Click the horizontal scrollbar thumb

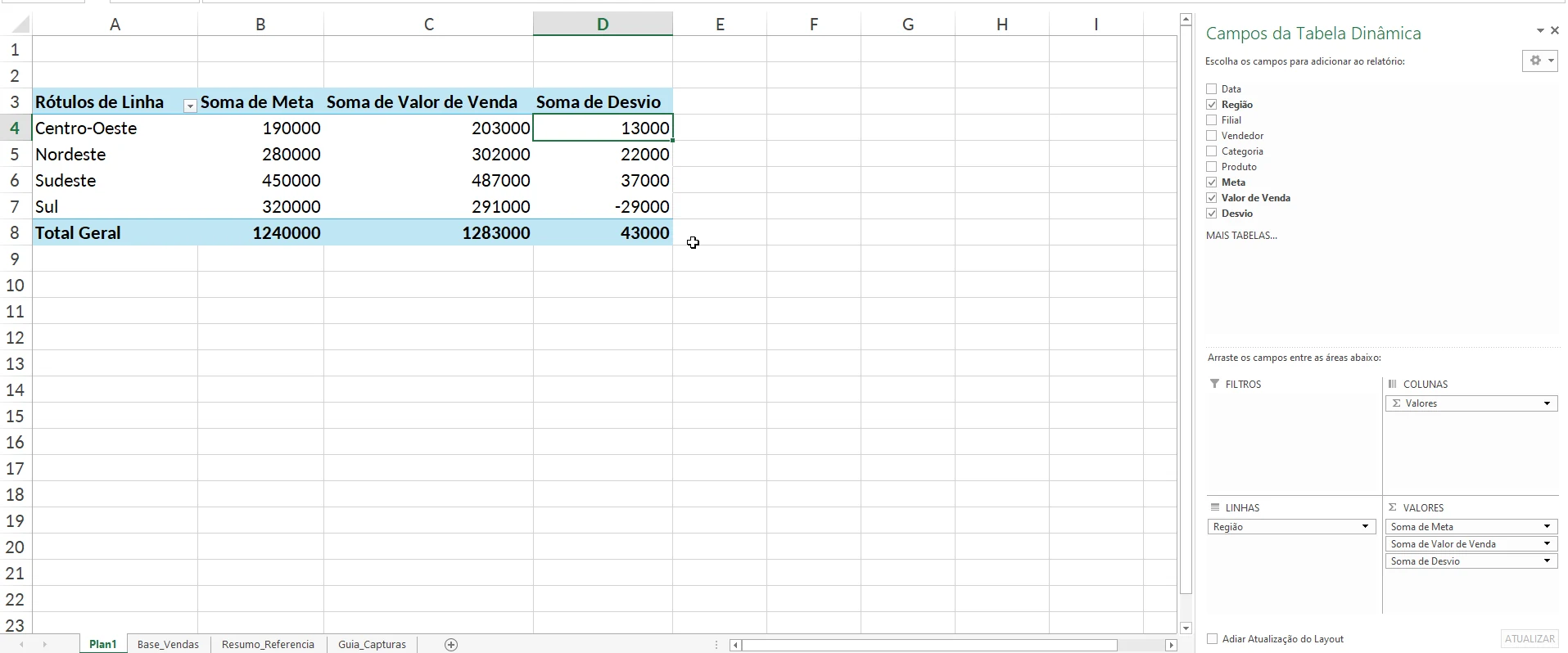coord(930,645)
